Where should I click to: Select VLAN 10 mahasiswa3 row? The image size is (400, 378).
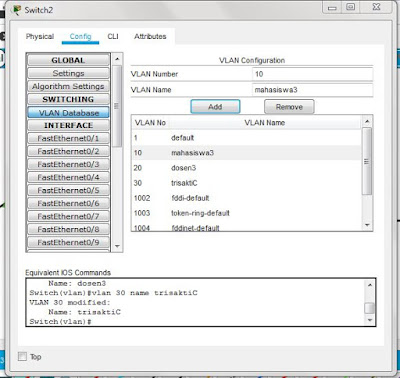247,153
